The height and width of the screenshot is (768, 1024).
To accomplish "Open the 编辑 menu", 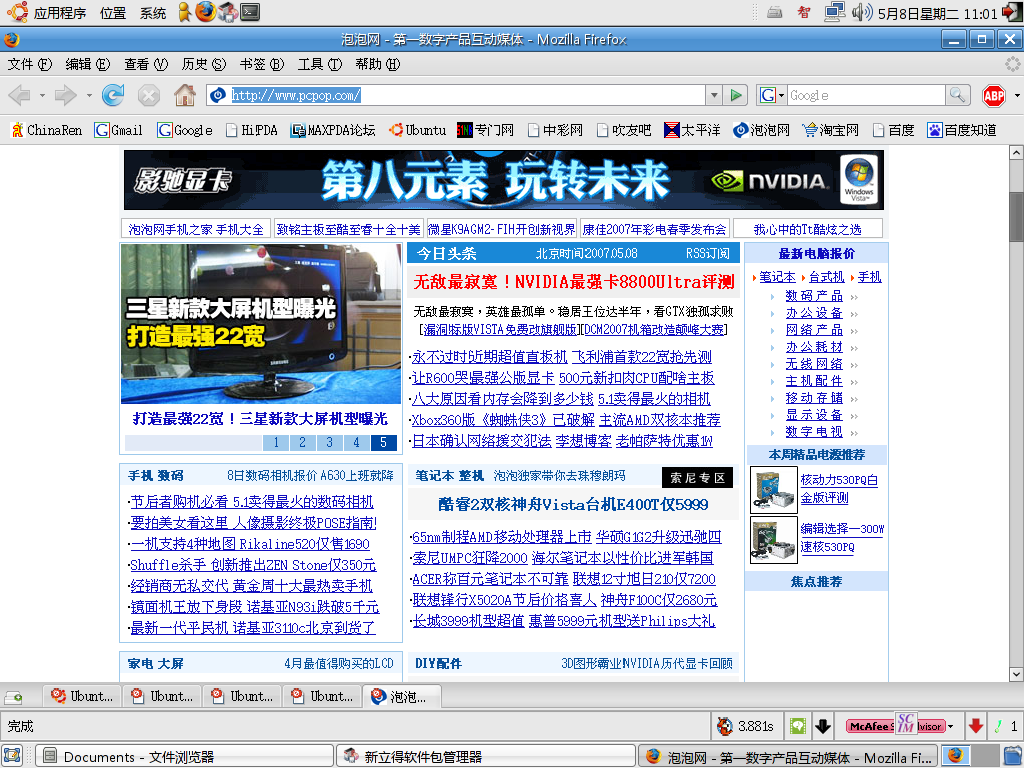I will tap(88, 64).
